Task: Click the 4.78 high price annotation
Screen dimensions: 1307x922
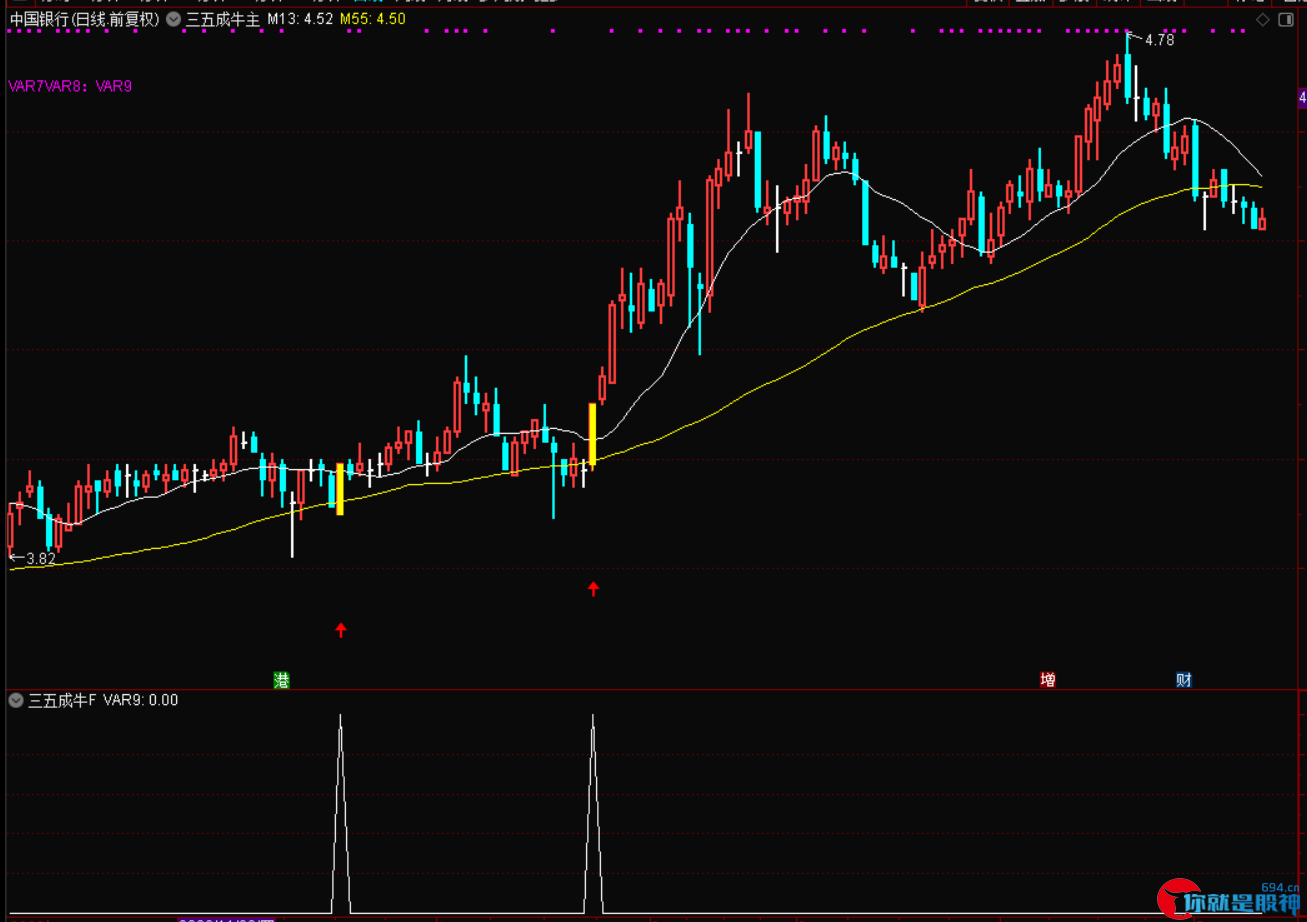Action: coord(1159,40)
